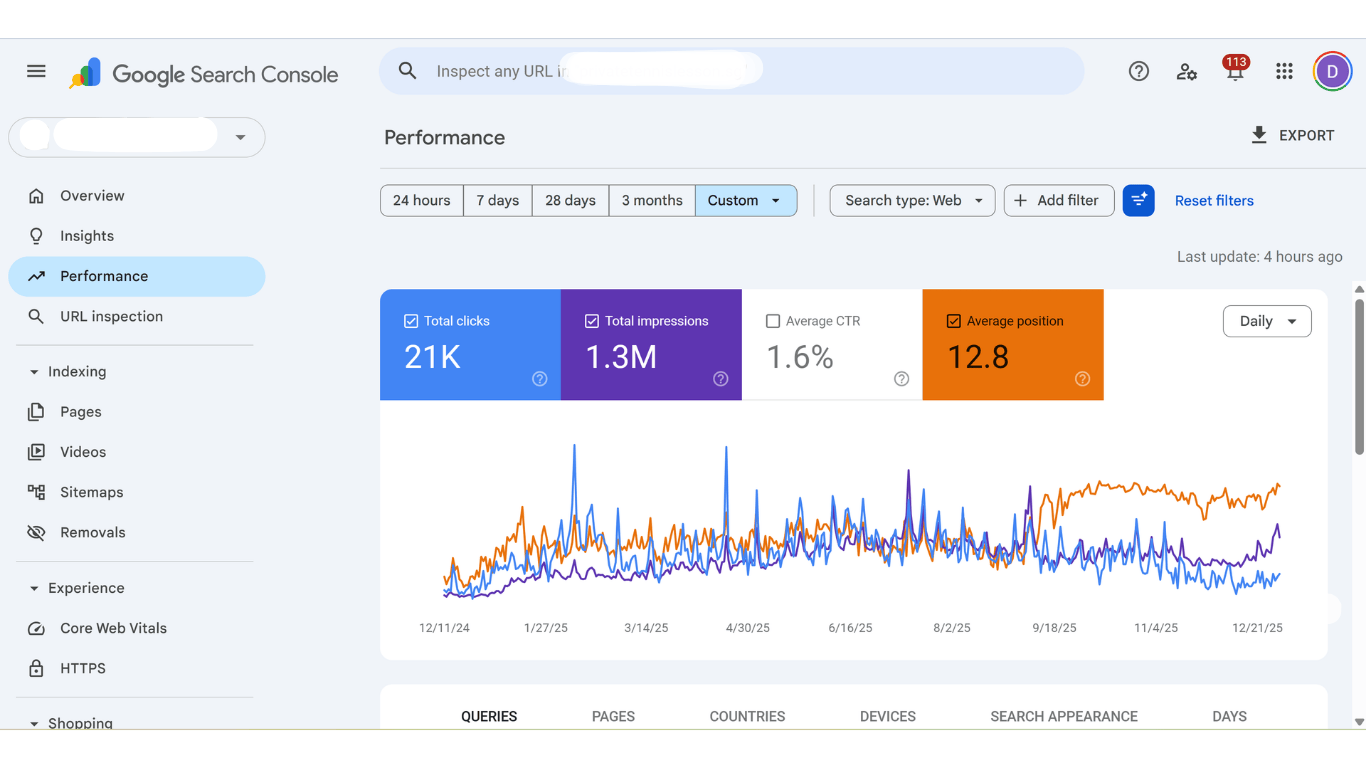This screenshot has height=768, width=1366.
Task: Disable the Total clicks metric
Action: tap(410, 320)
